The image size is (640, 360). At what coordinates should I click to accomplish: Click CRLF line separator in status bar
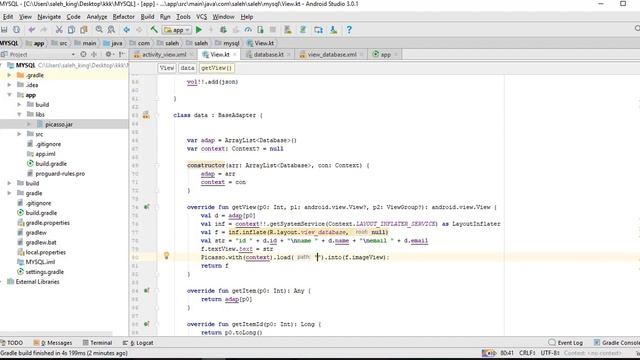click(527, 353)
